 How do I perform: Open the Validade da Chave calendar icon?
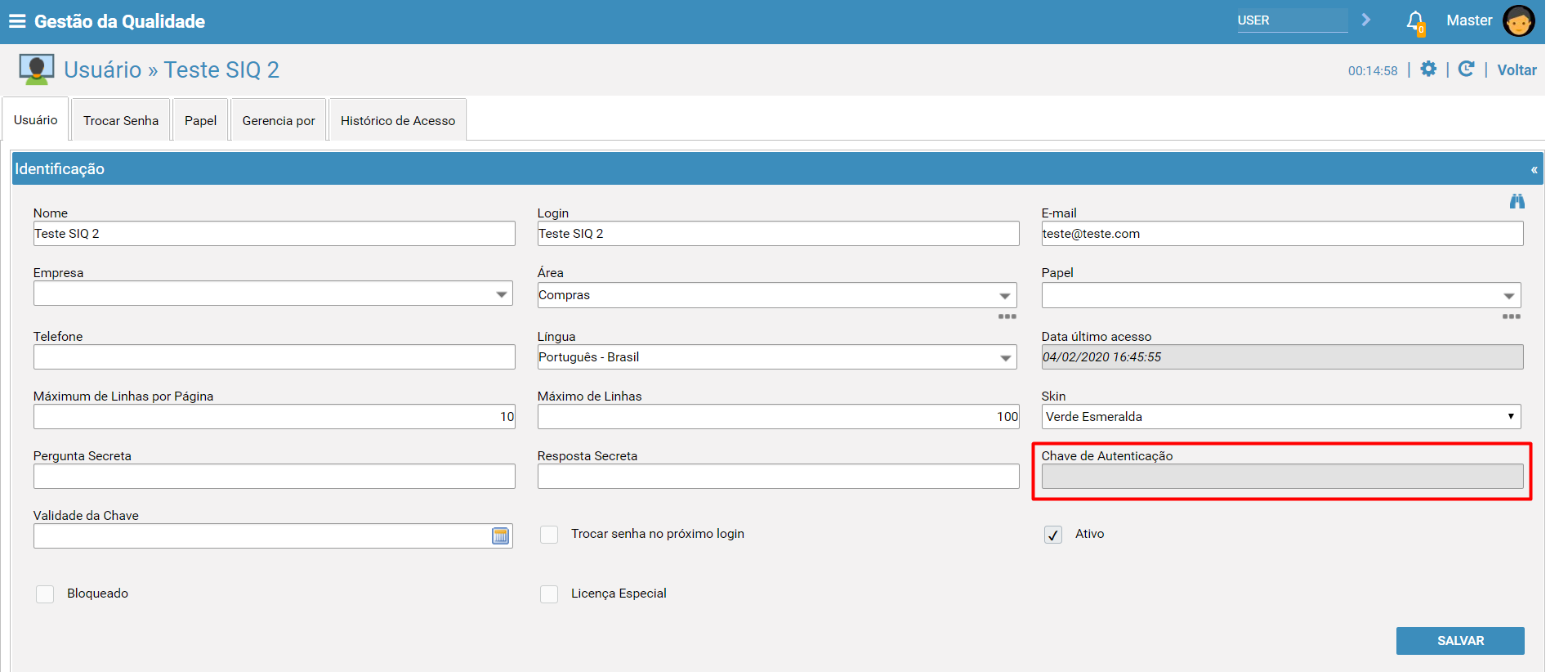(x=500, y=535)
